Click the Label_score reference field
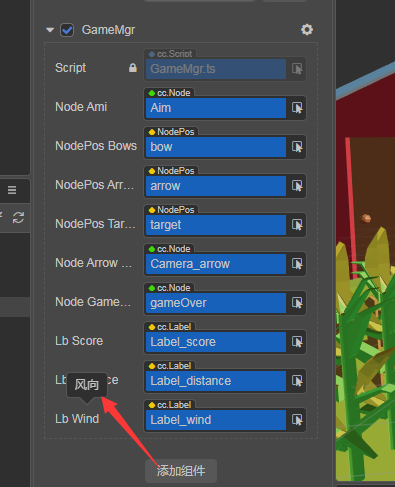 (216, 342)
